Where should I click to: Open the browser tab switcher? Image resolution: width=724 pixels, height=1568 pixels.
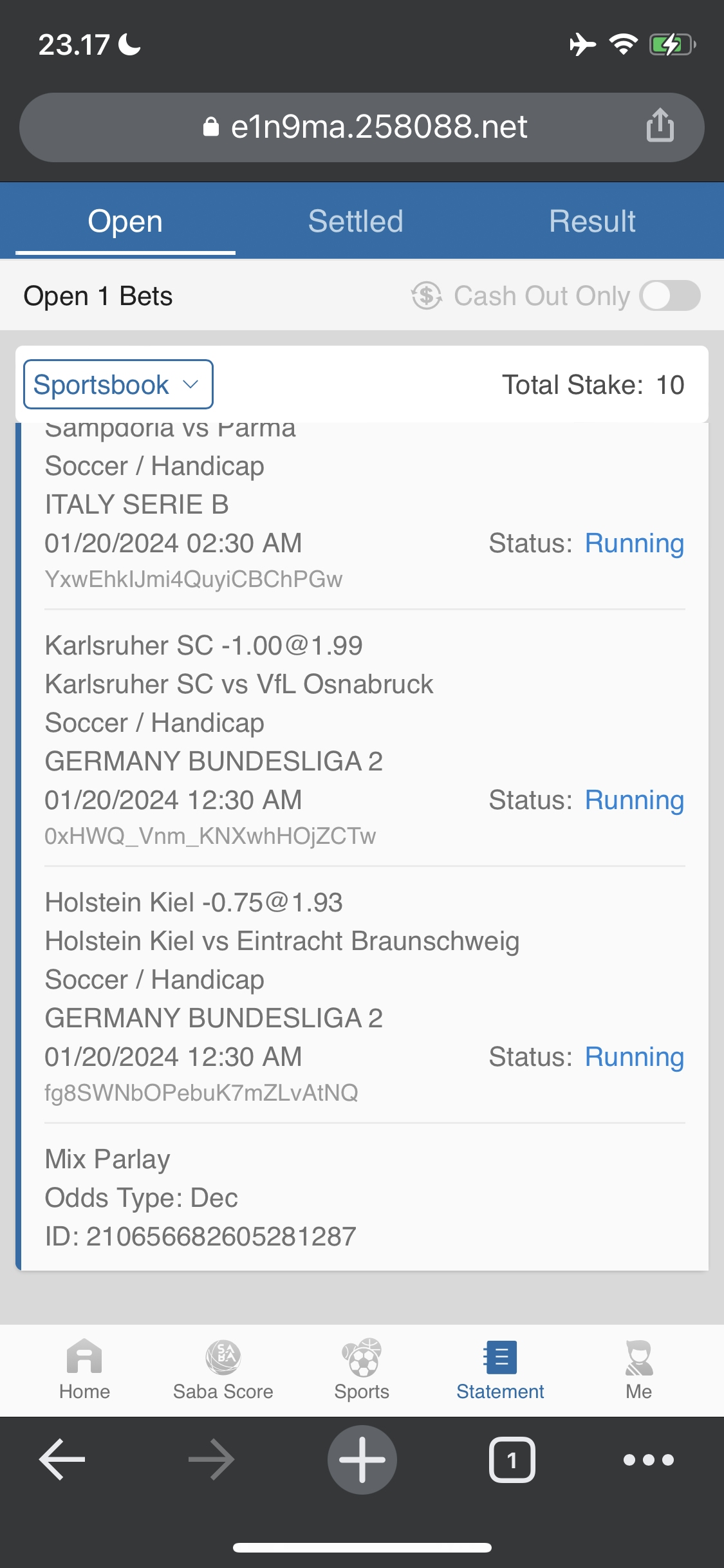[512, 1459]
